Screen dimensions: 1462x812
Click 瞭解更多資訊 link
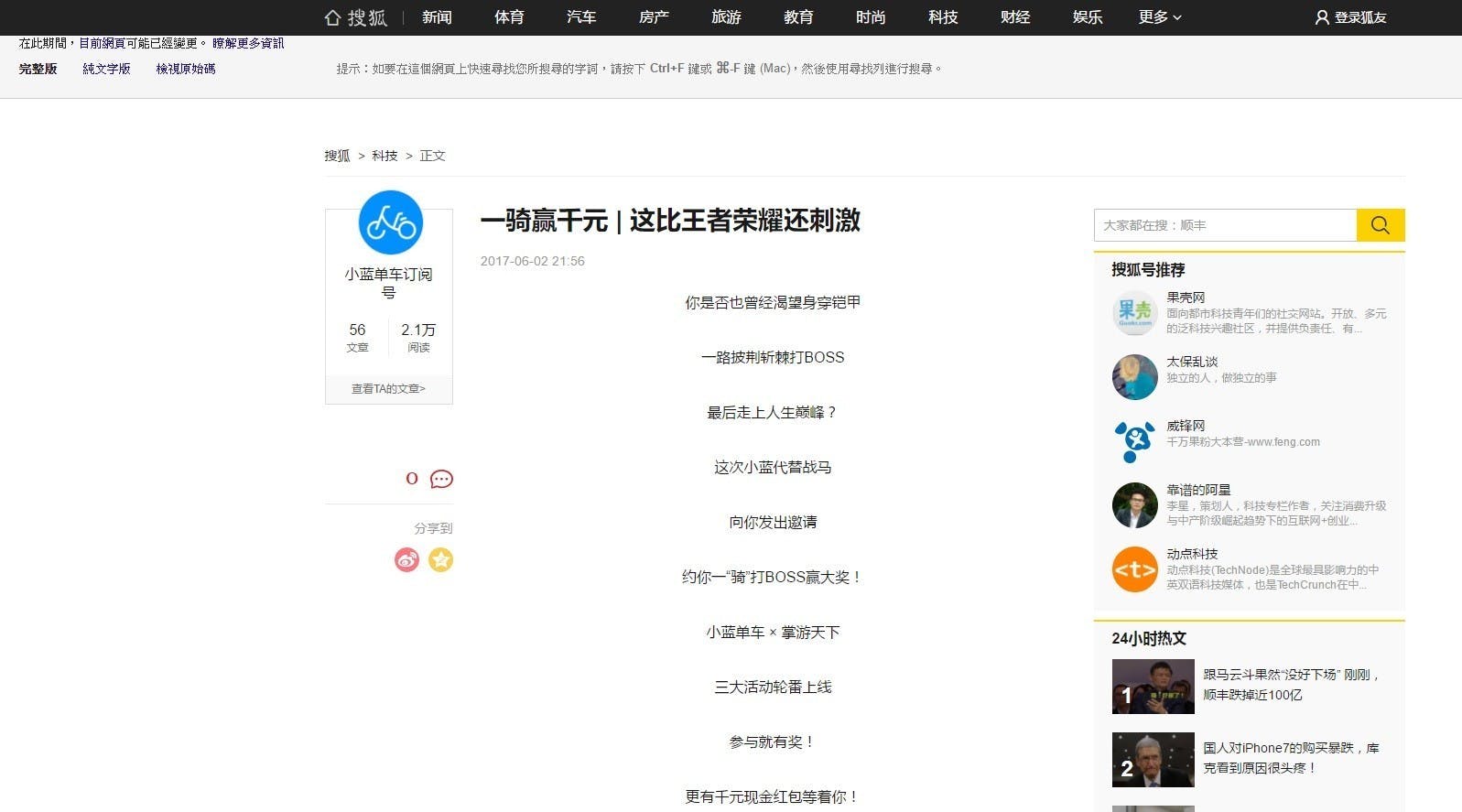coord(248,43)
